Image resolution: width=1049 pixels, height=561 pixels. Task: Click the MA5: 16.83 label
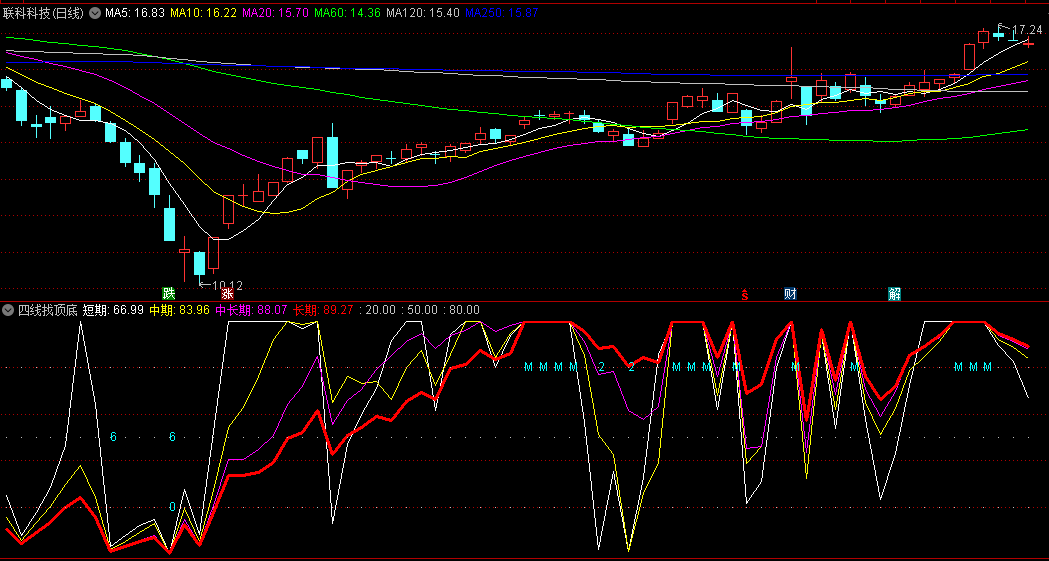[x=134, y=13]
